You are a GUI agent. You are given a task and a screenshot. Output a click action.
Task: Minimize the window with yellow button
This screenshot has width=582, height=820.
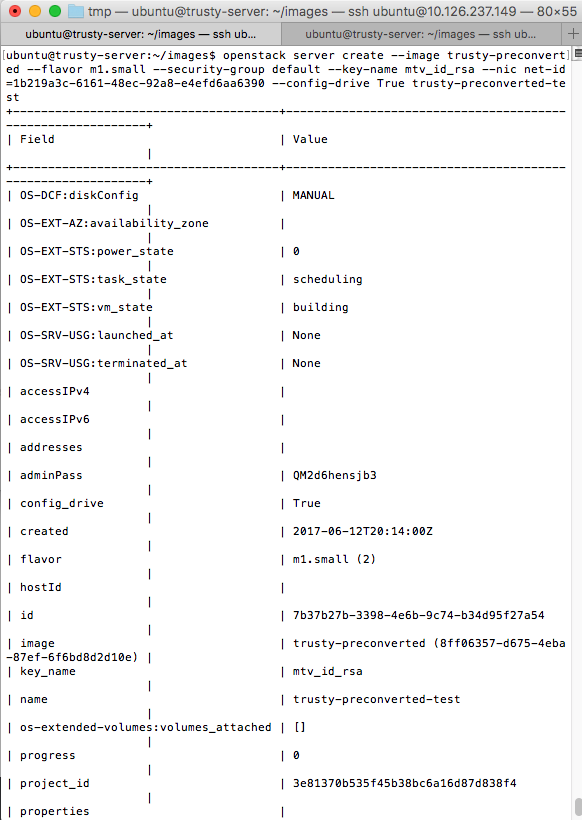tap(35, 11)
